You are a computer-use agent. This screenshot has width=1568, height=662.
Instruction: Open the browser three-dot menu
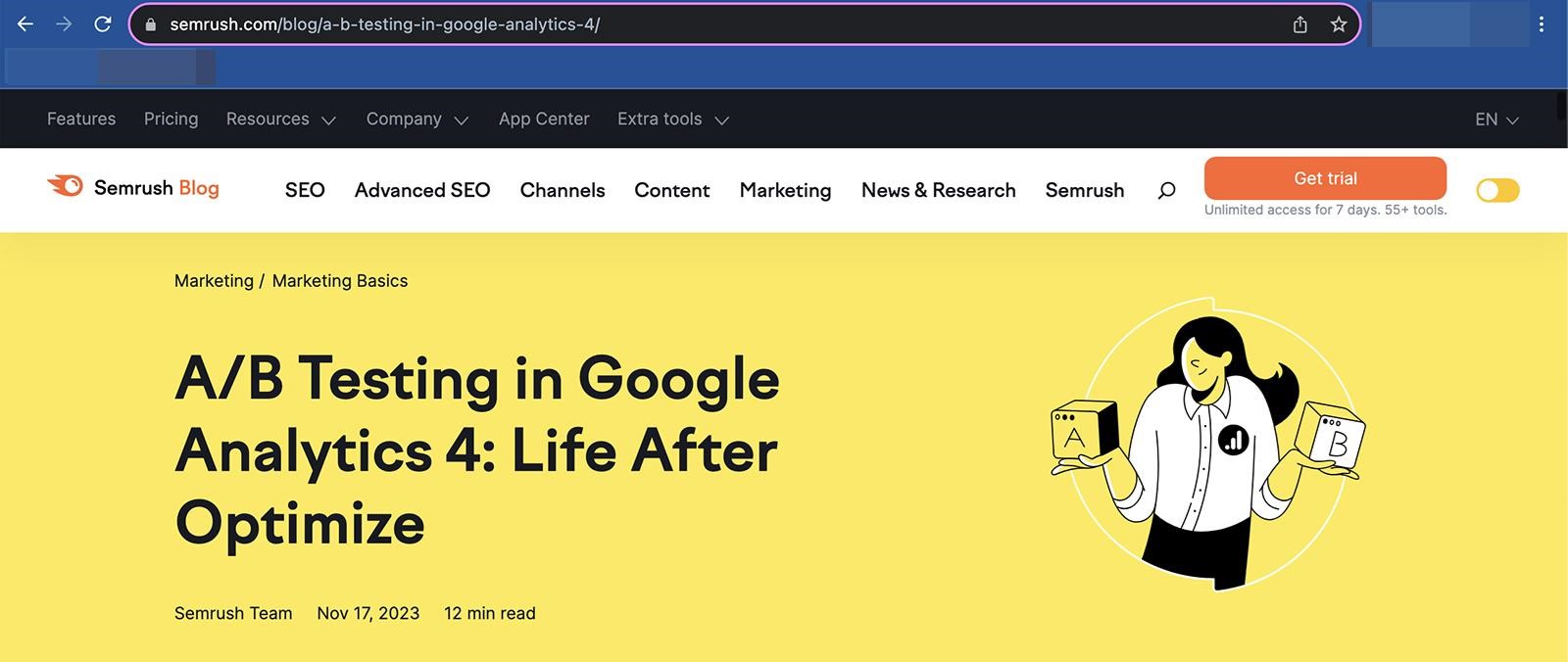coord(1542,24)
